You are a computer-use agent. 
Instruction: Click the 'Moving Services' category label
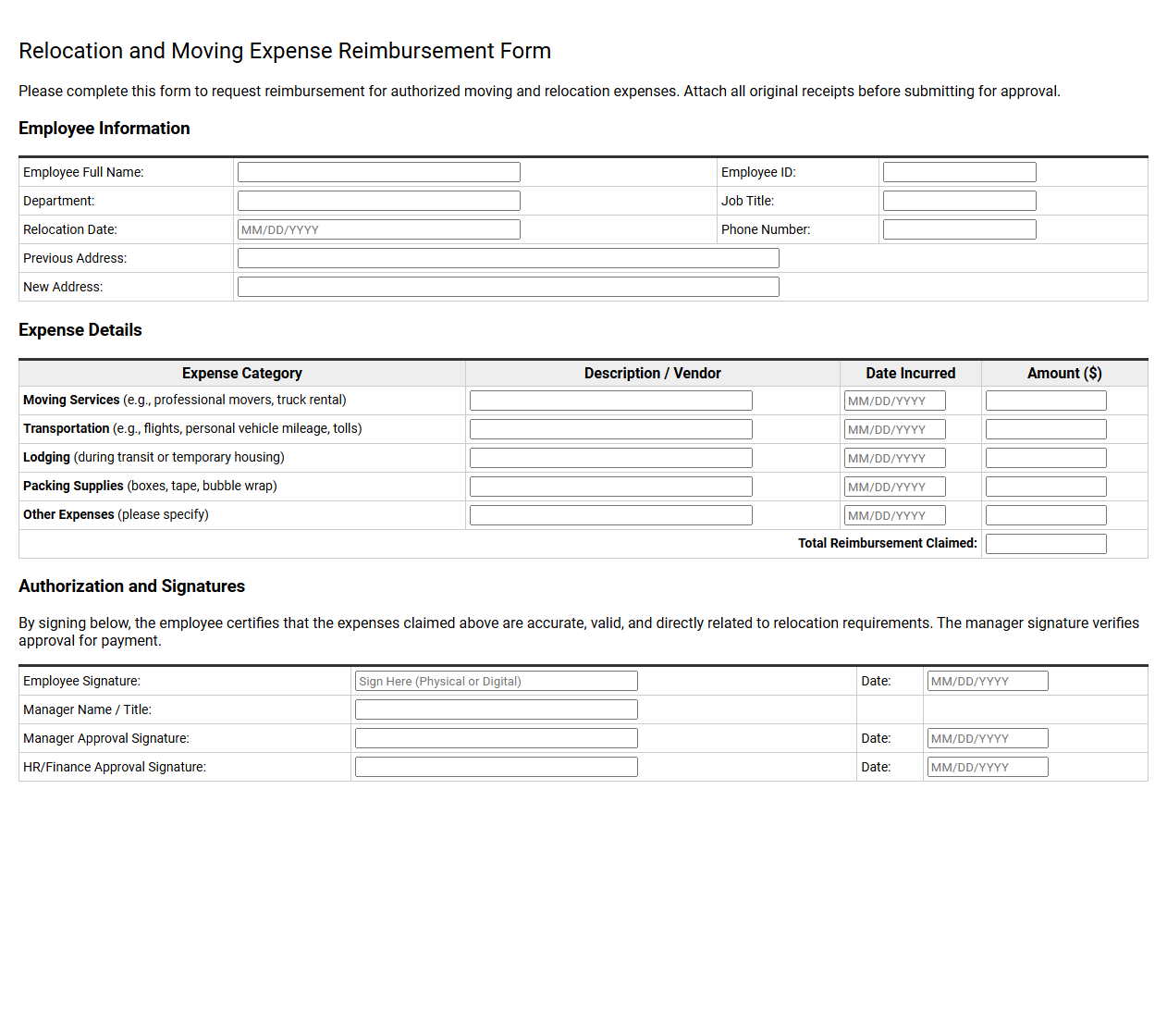(x=71, y=400)
